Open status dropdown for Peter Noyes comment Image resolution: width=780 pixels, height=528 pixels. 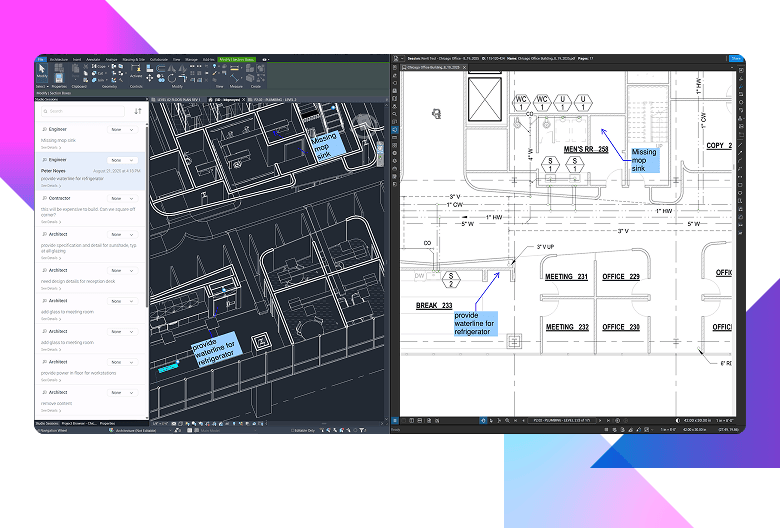pyautogui.click(x=119, y=160)
